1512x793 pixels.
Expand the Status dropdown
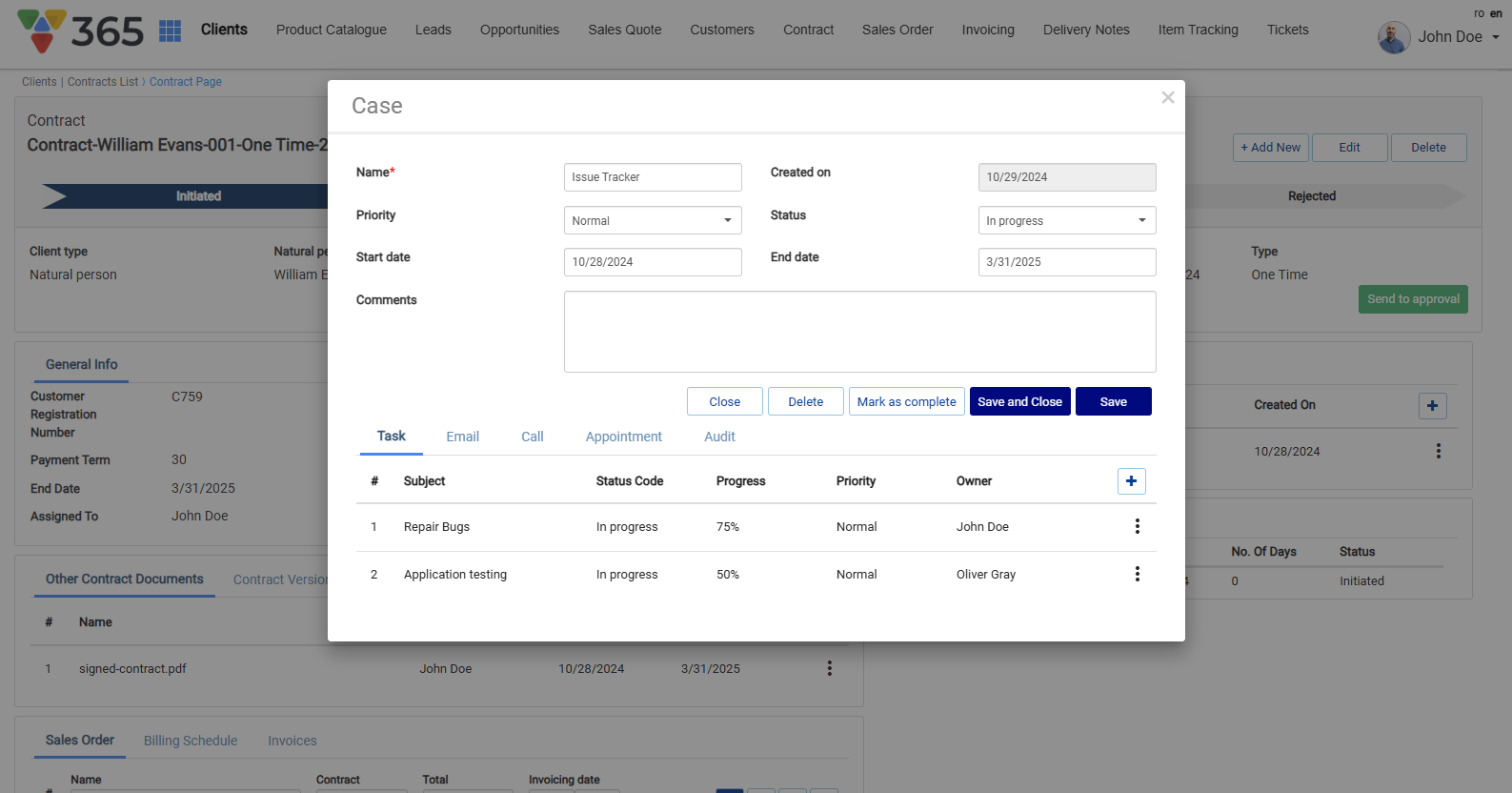point(1066,220)
